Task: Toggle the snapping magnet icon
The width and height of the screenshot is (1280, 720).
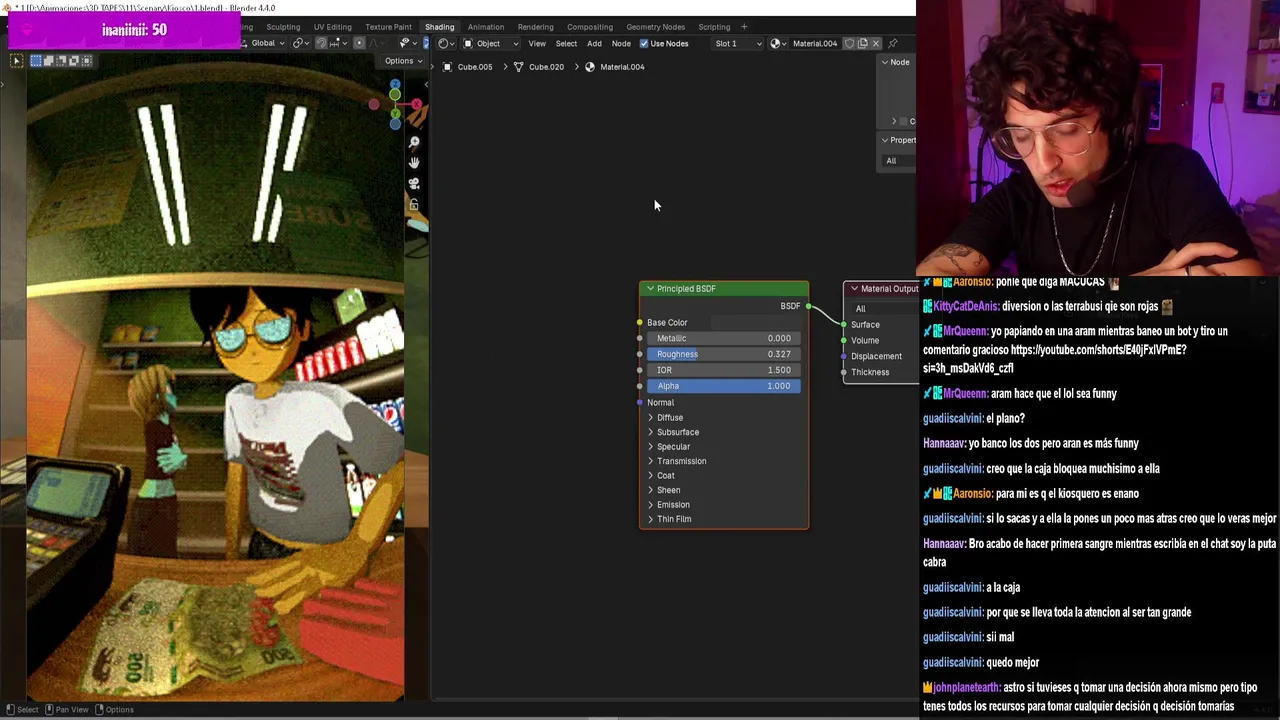Action: point(321,43)
